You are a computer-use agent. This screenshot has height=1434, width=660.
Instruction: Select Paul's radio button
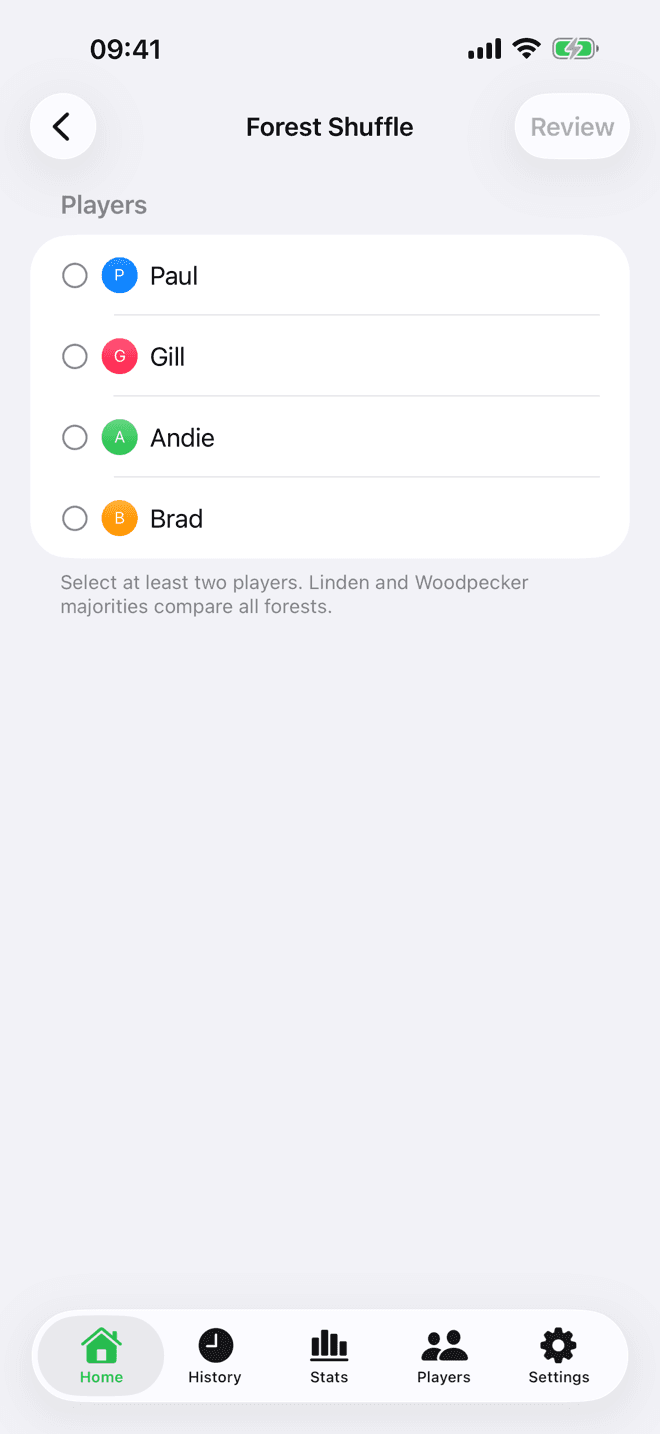75,275
